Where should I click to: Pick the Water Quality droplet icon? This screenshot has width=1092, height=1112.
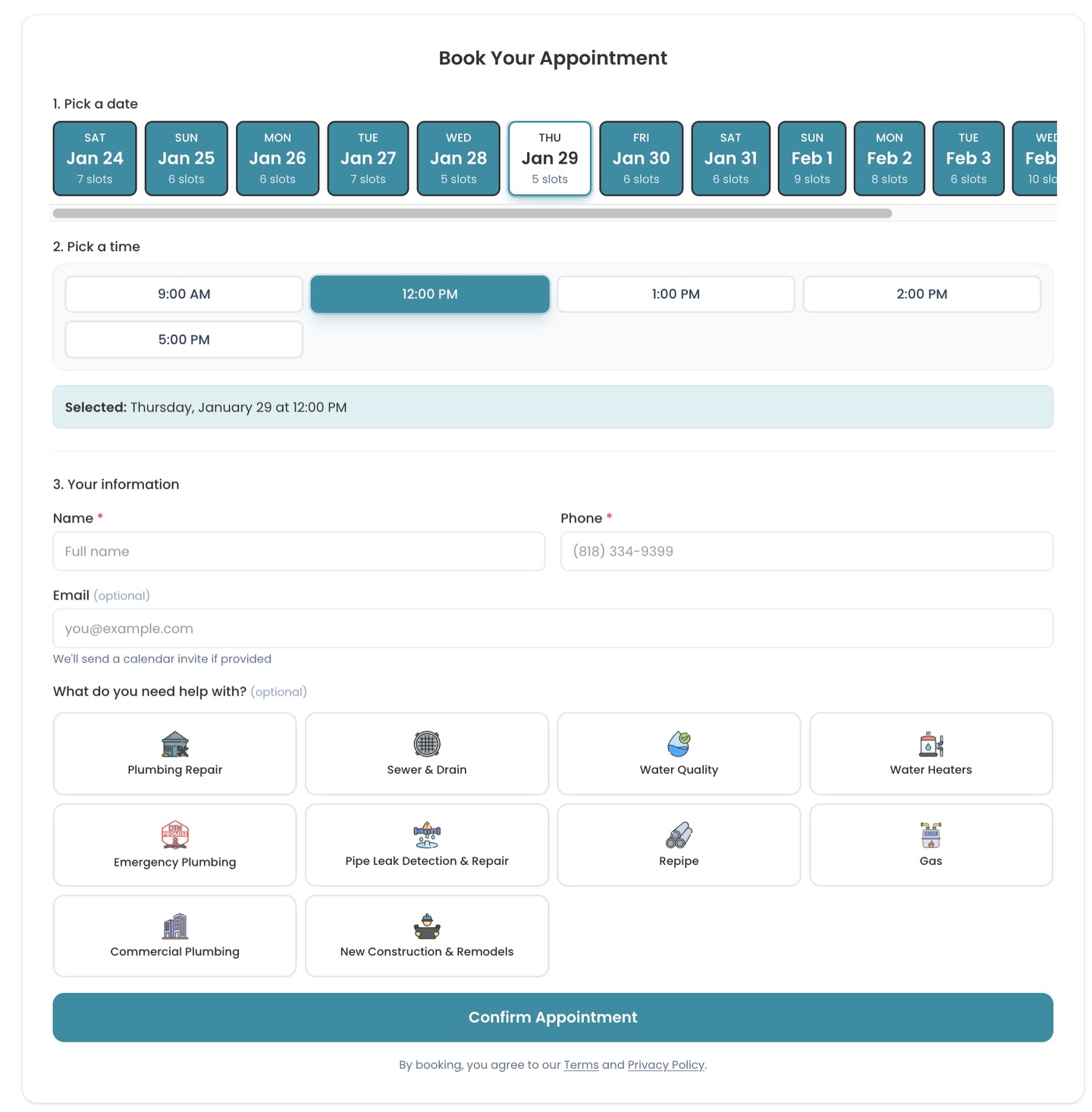[679, 744]
